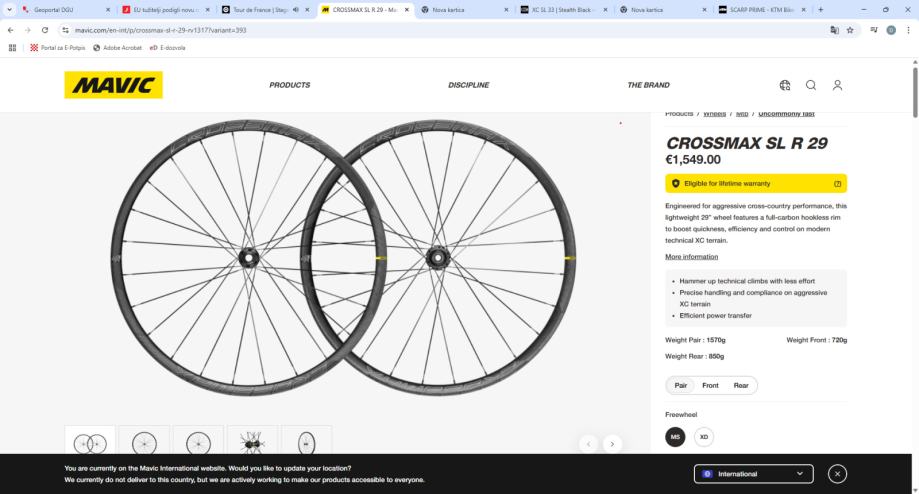Viewport: 919px width, 494px height.
Task: Click the lifetime warranty help icon
Action: (x=838, y=184)
